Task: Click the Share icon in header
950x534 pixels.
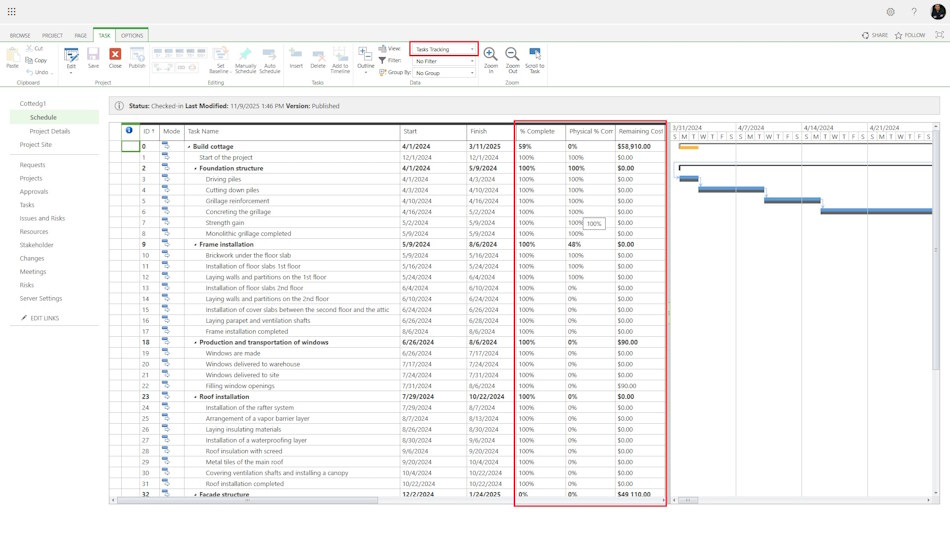Action: 865,35
